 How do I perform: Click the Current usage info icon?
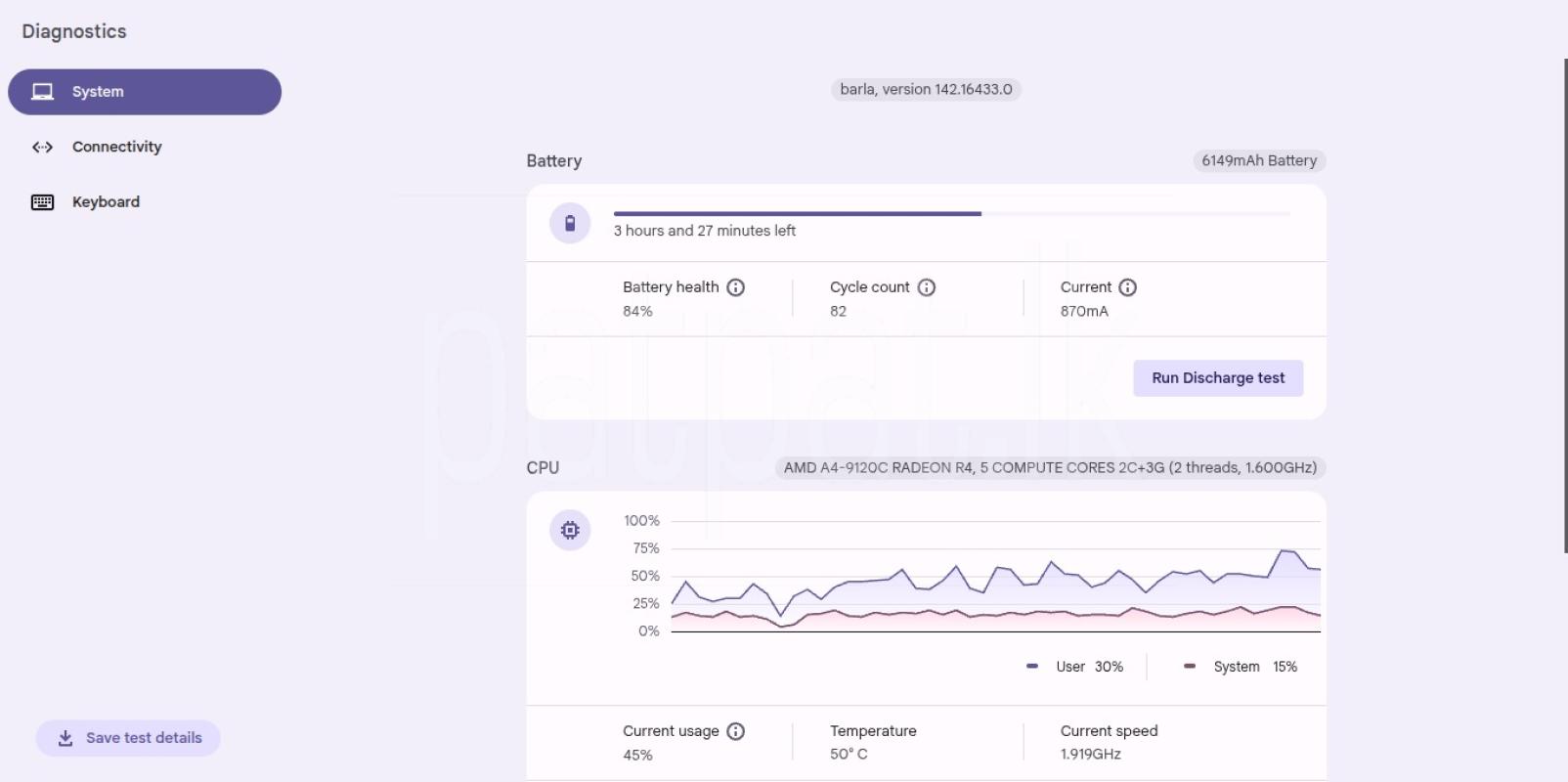pyautogui.click(x=736, y=731)
